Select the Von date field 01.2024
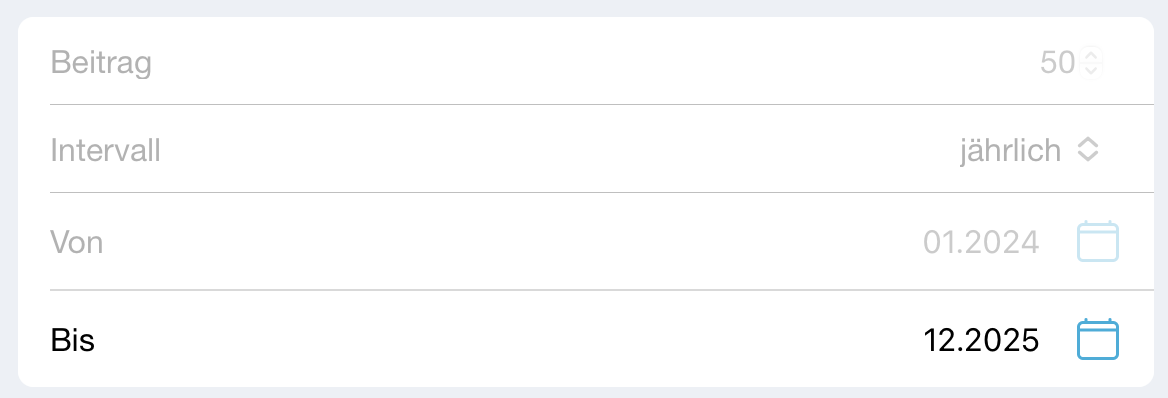 coord(981,242)
